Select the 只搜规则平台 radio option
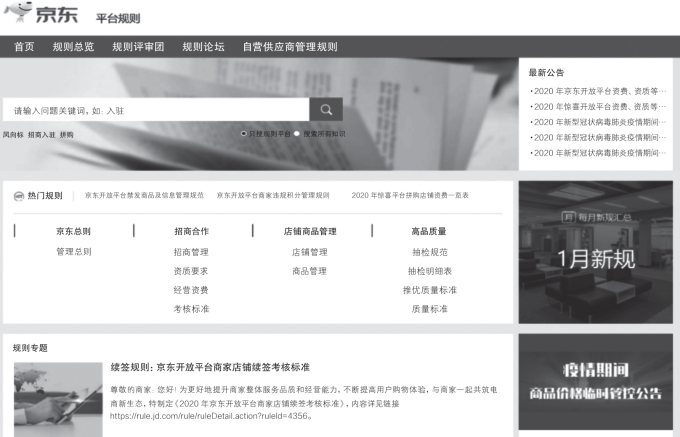The height and width of the screenshot is (437, 680). point(244,134)
